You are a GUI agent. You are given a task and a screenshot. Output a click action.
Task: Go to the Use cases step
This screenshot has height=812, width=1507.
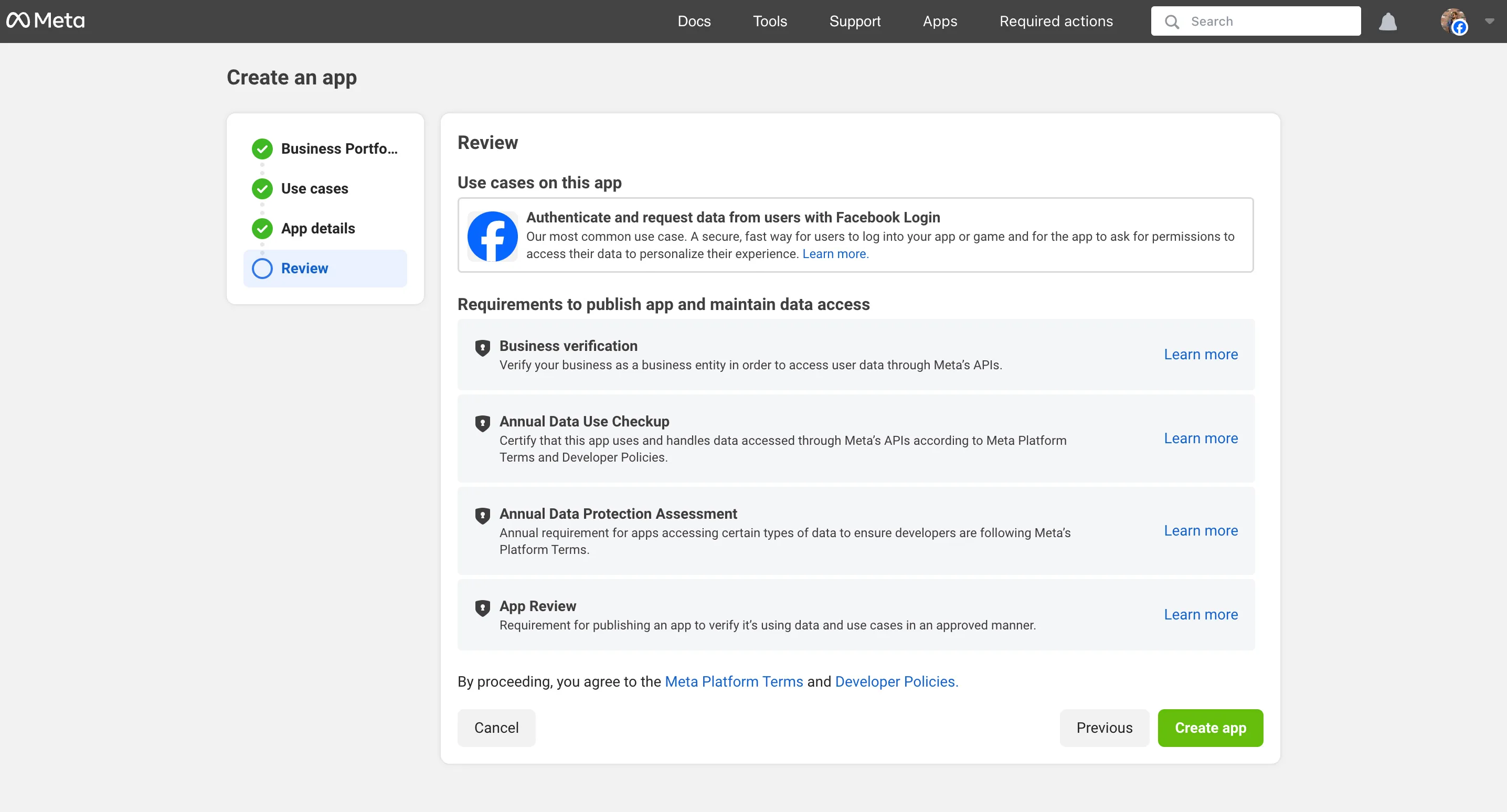click(x=325, y=188)
